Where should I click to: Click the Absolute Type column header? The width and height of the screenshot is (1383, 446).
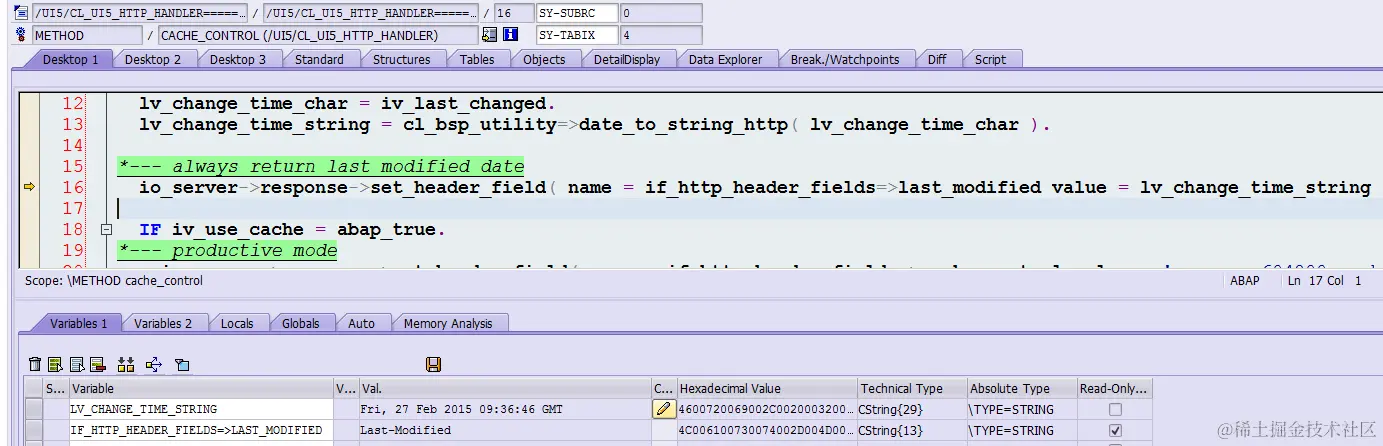pos(1021,388)
